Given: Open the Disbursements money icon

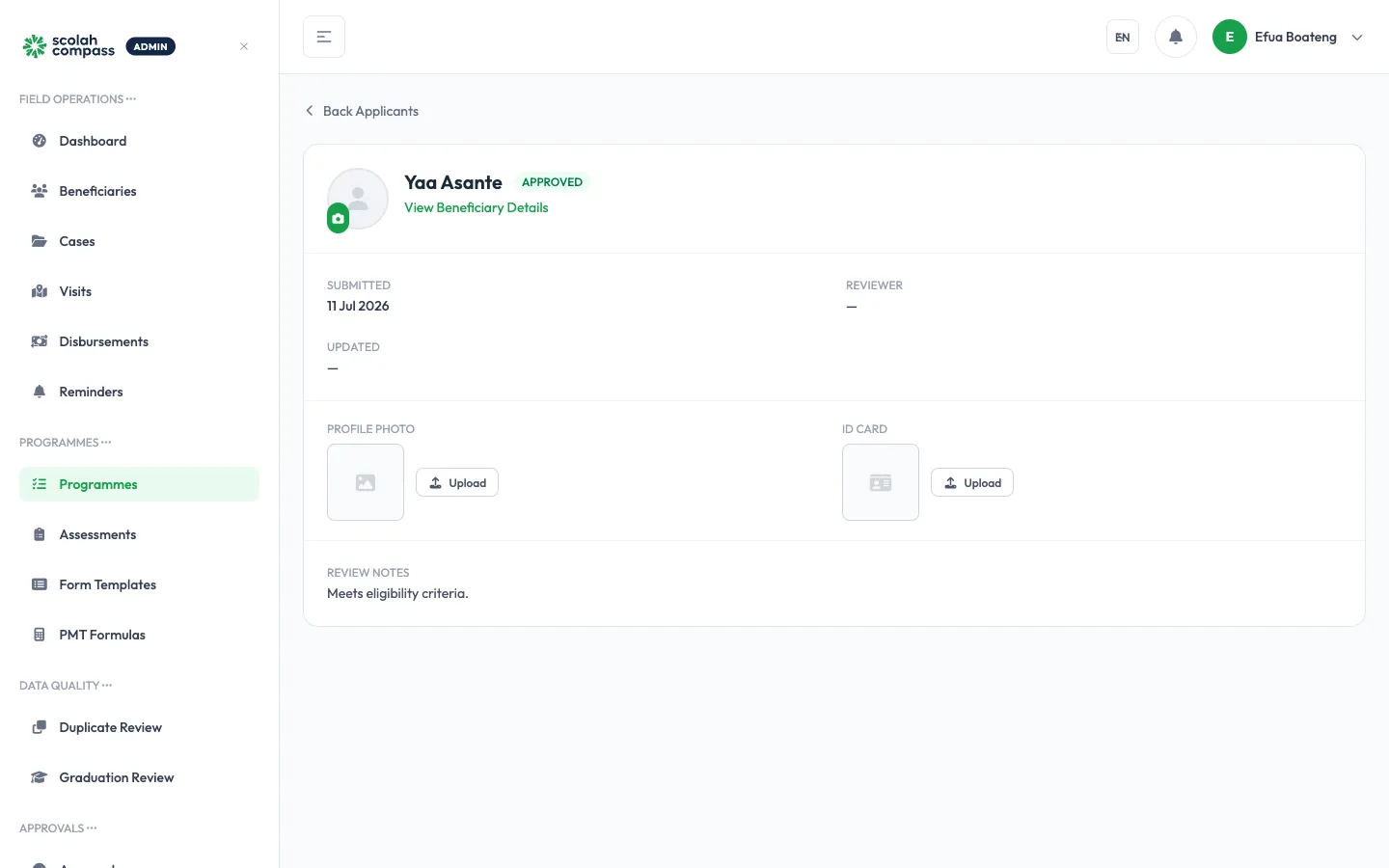Looking at the screenshot, I should tap(40, 341).
